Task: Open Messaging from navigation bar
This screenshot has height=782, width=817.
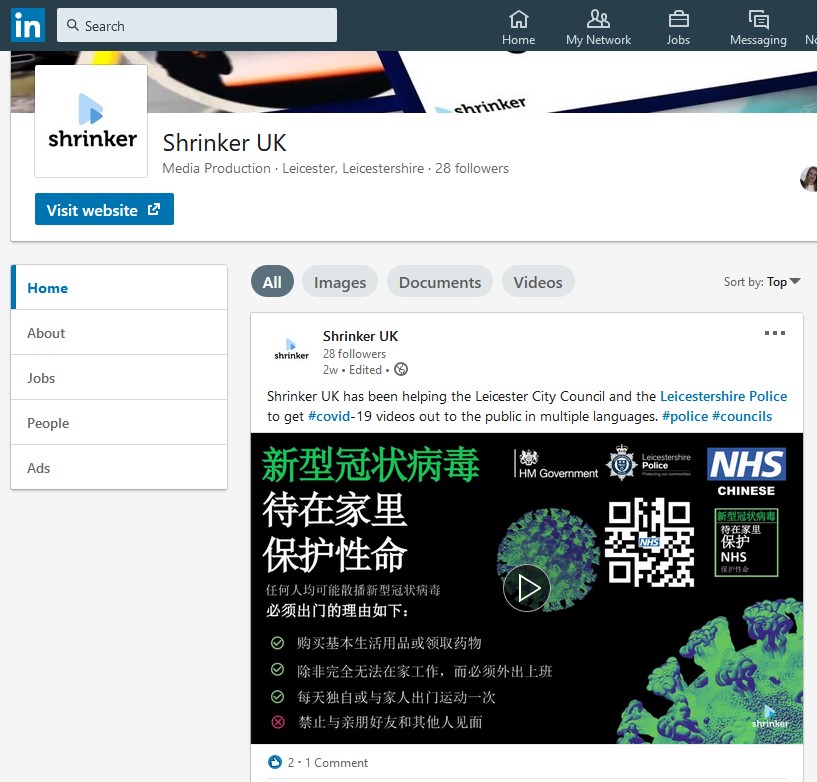Action: click(x=758, y=28)
